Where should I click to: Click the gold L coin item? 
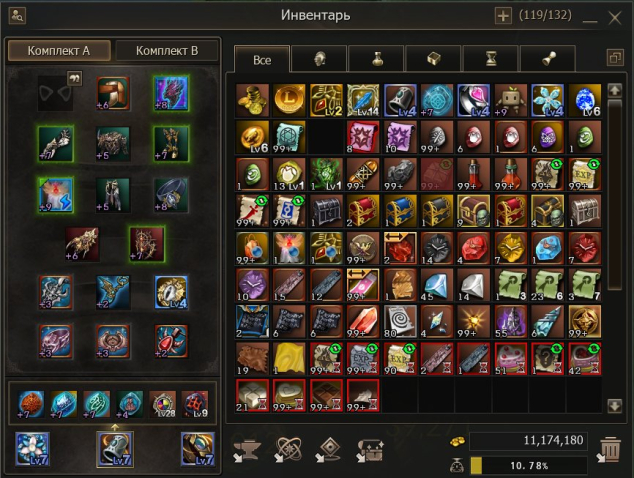pyautogui.click(x=289, y=100)
